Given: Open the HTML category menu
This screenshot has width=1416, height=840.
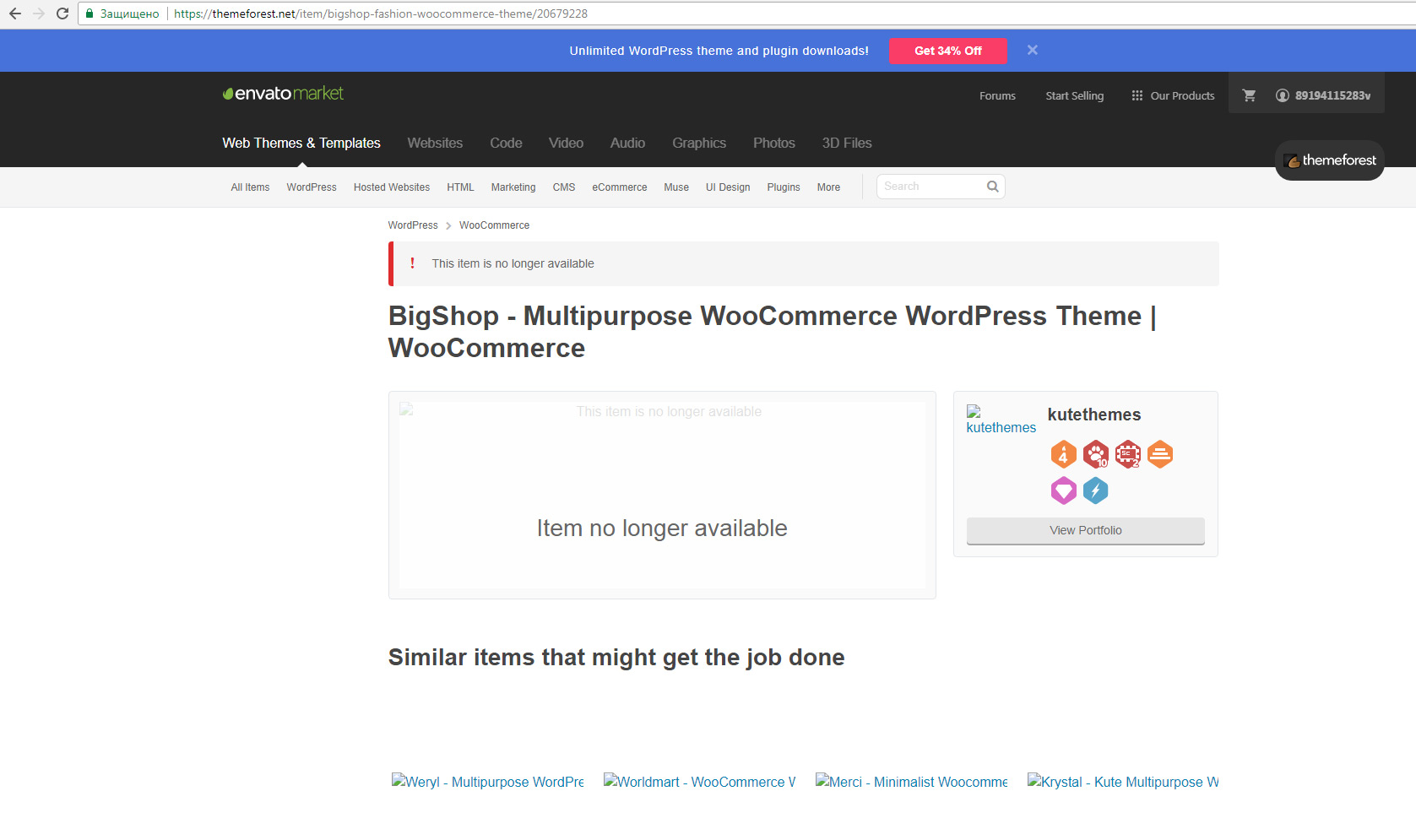Looking at the screenshot, I should tap(460, 187).
